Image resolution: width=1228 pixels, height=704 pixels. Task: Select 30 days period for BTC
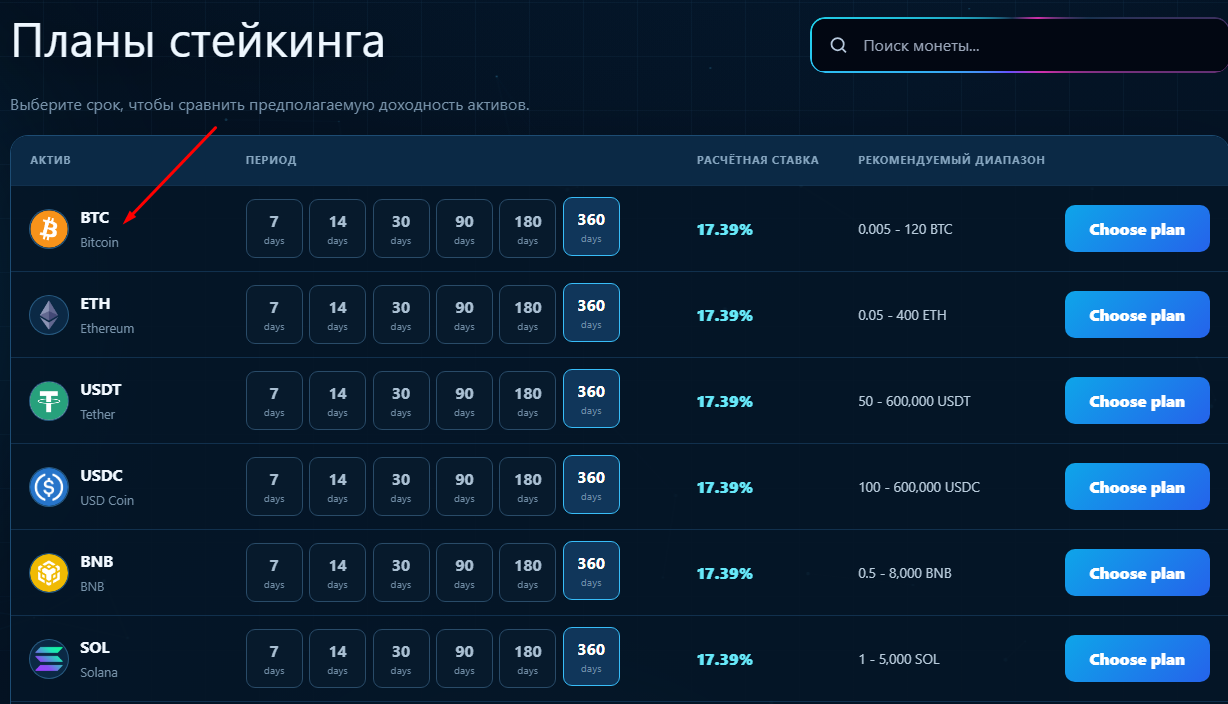point(401,229)
